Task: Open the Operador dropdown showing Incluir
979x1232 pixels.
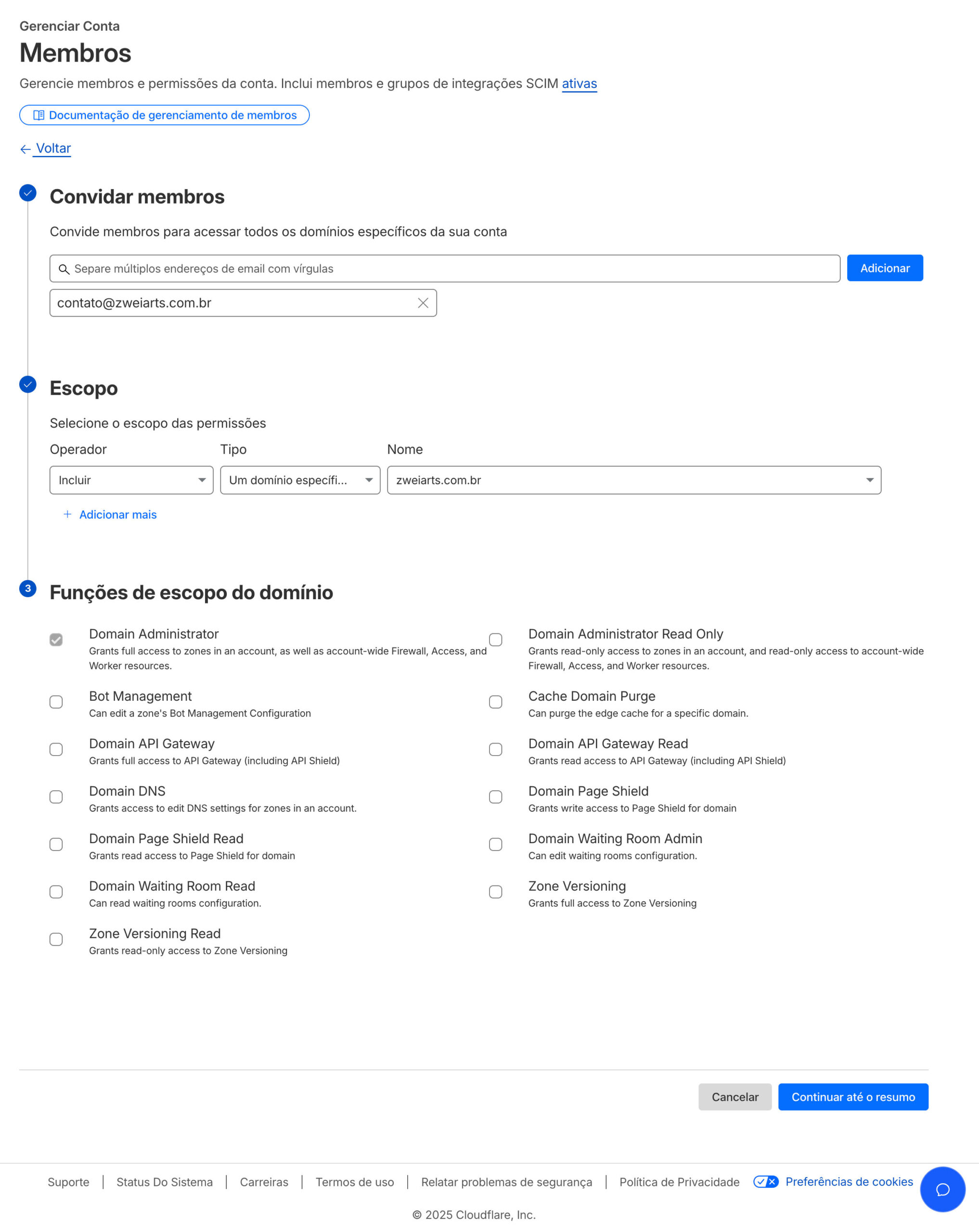Action: 131,480
